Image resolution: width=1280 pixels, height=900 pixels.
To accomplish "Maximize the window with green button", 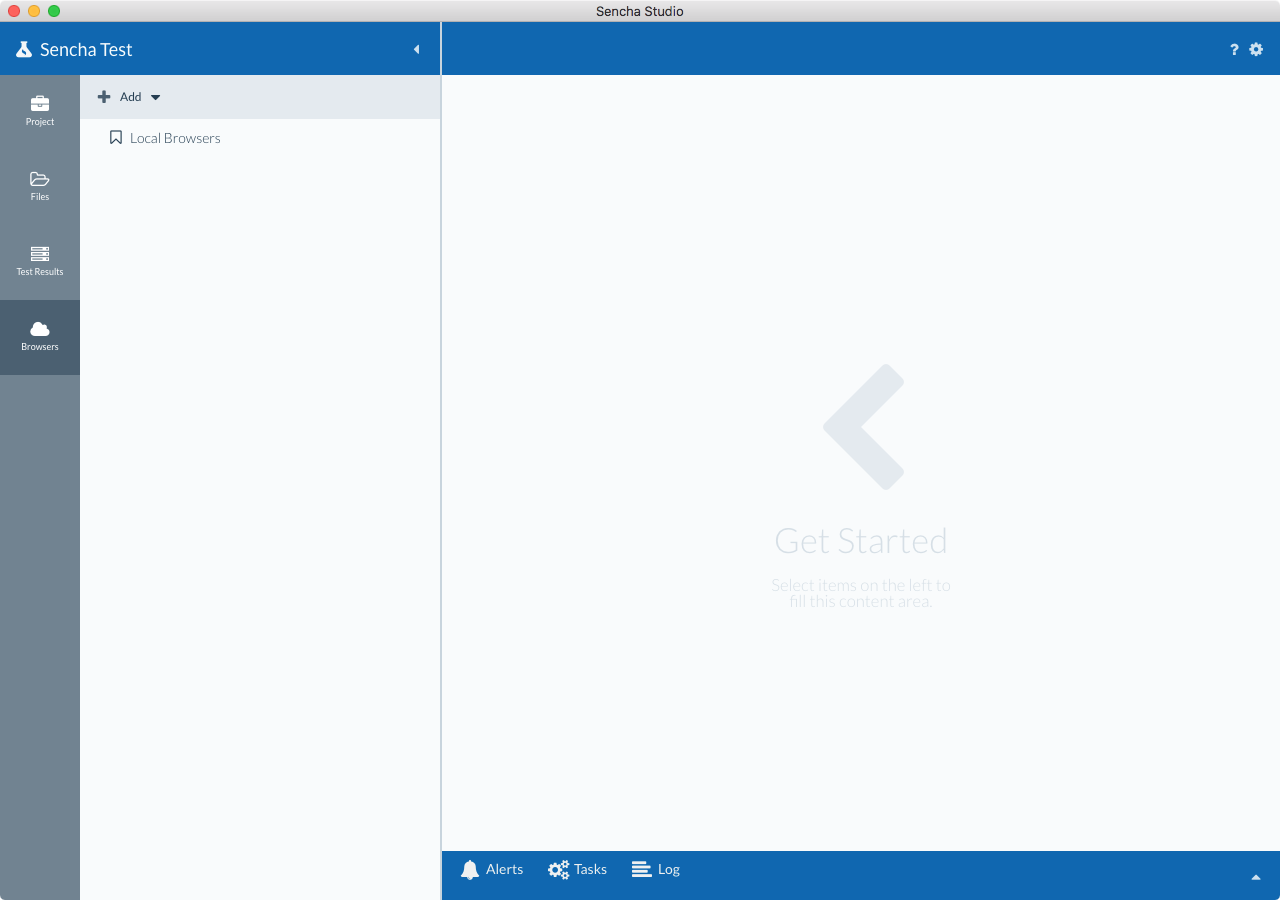I will (x=54, y=11).
